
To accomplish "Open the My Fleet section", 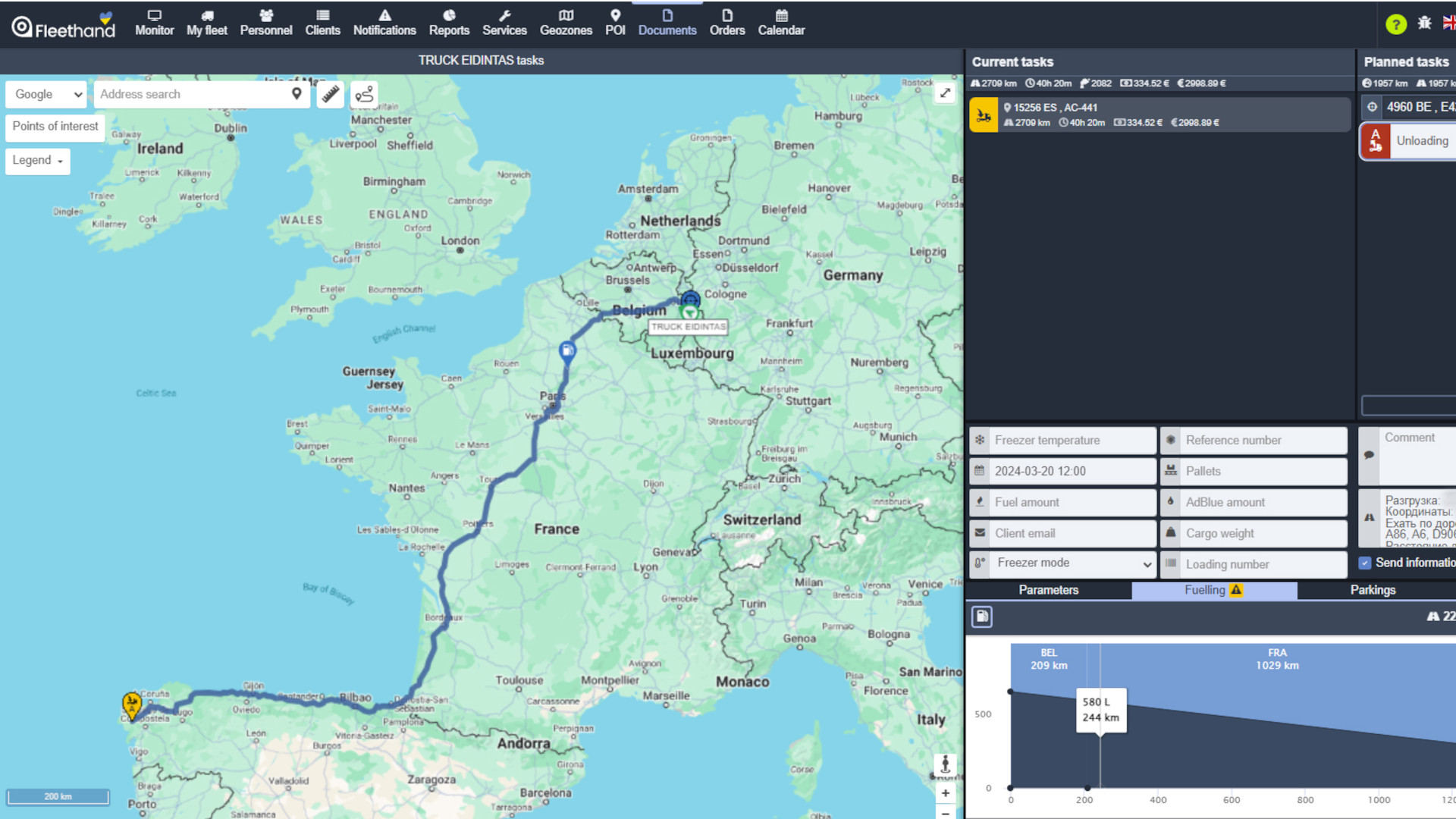I will [206, 22].
